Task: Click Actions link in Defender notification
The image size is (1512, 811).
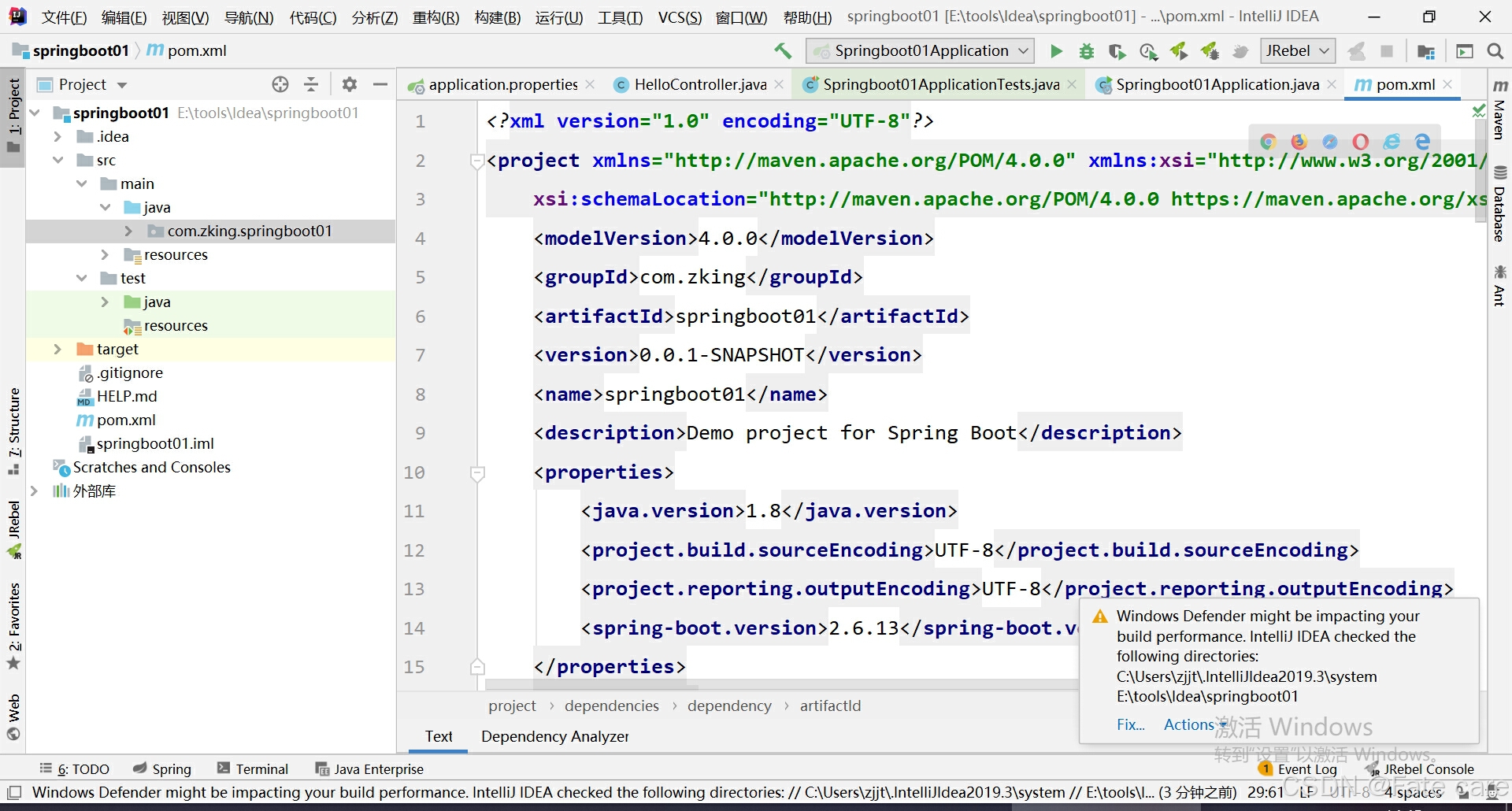Action: click(x=1189, y=724)
